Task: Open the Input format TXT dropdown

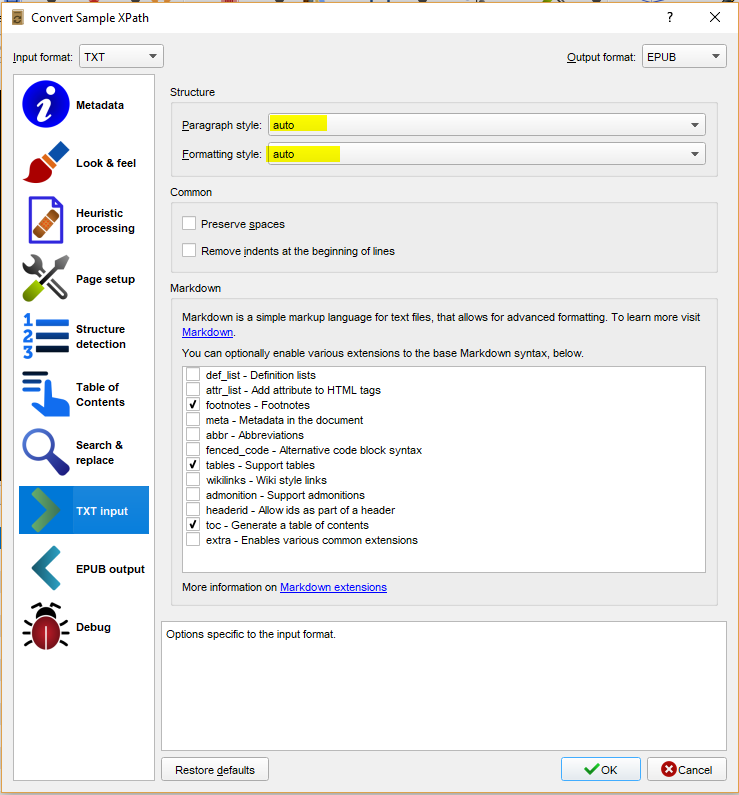Action: point(121,56)
